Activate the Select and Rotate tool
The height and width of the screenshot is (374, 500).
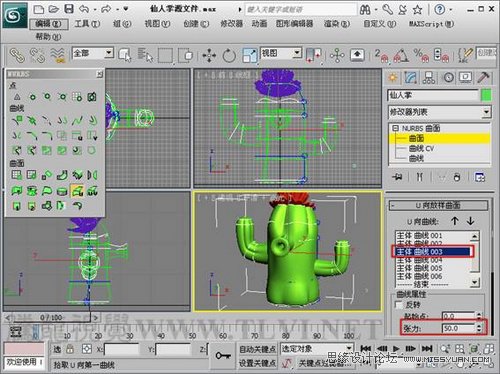[229, 55]
